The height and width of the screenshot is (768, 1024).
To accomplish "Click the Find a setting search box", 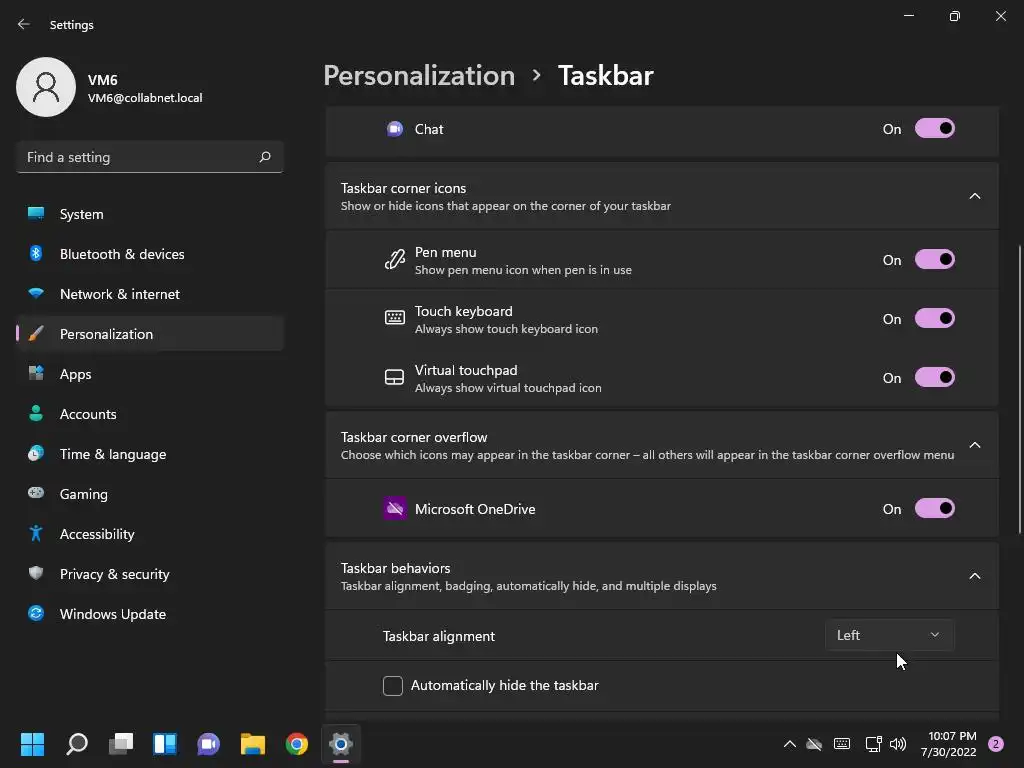I will point(150,157).
